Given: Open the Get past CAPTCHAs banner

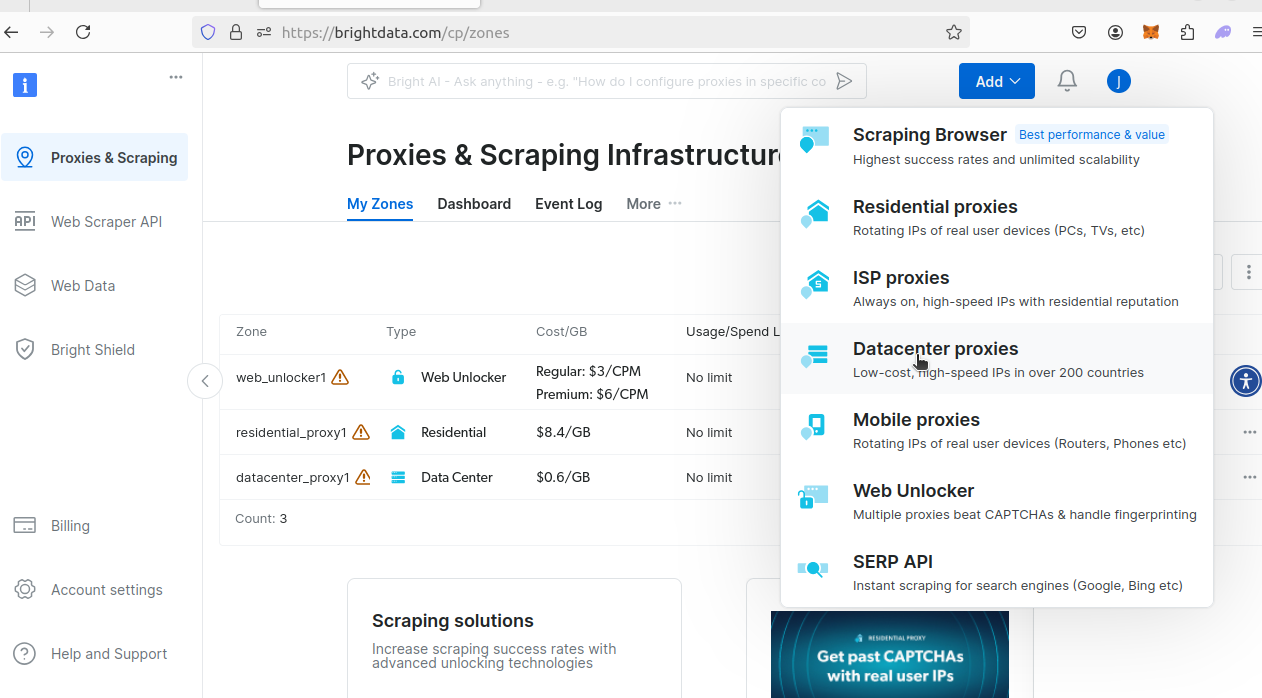Looking at the screenshot, I should click(x=890, y=654).
